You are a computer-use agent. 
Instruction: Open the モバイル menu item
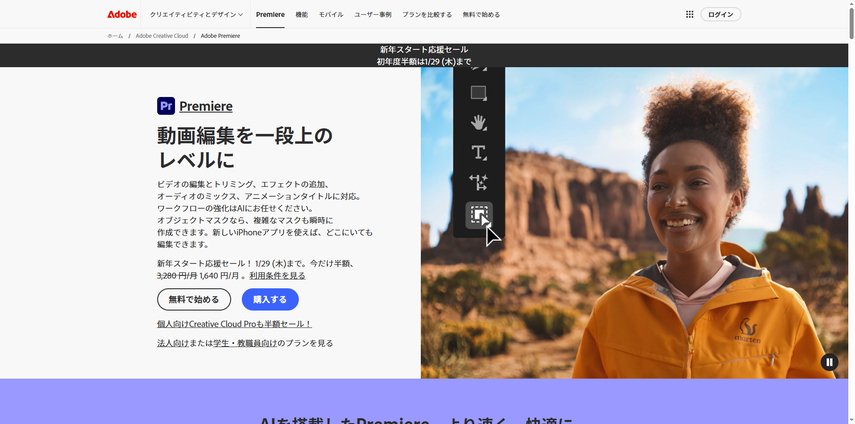331,15
